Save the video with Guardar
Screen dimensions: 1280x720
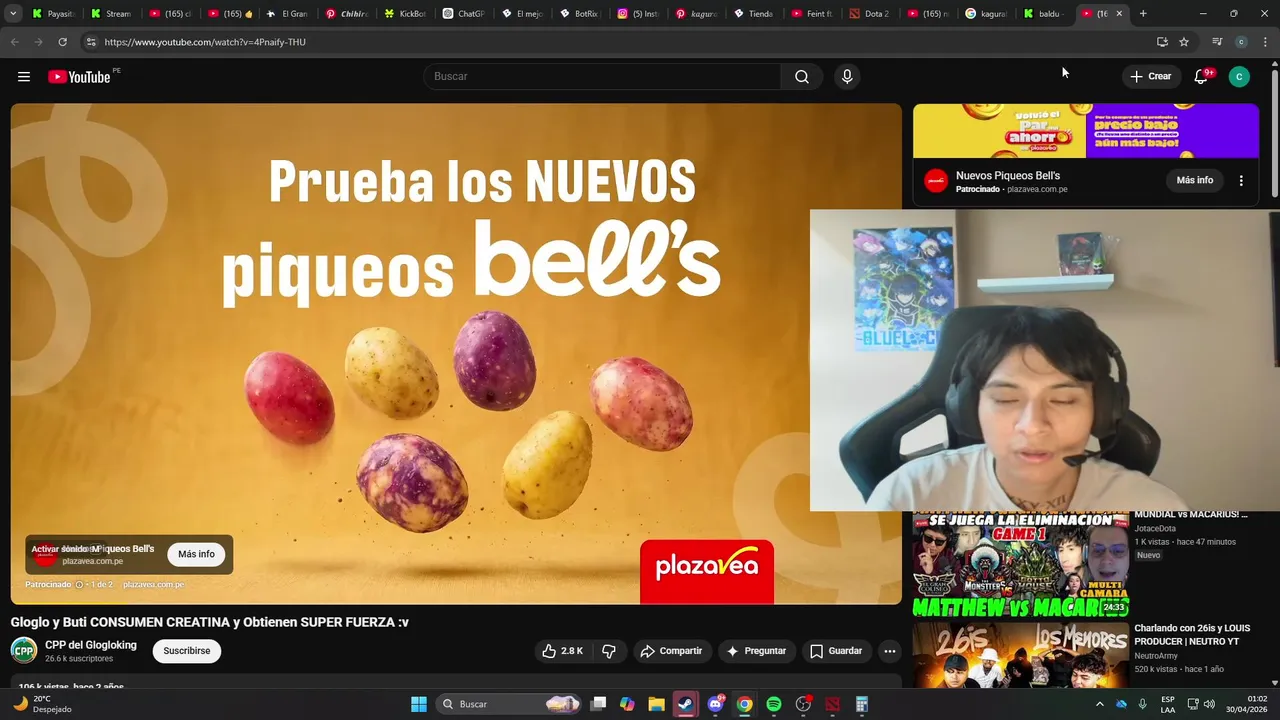[x=835, y=651]
